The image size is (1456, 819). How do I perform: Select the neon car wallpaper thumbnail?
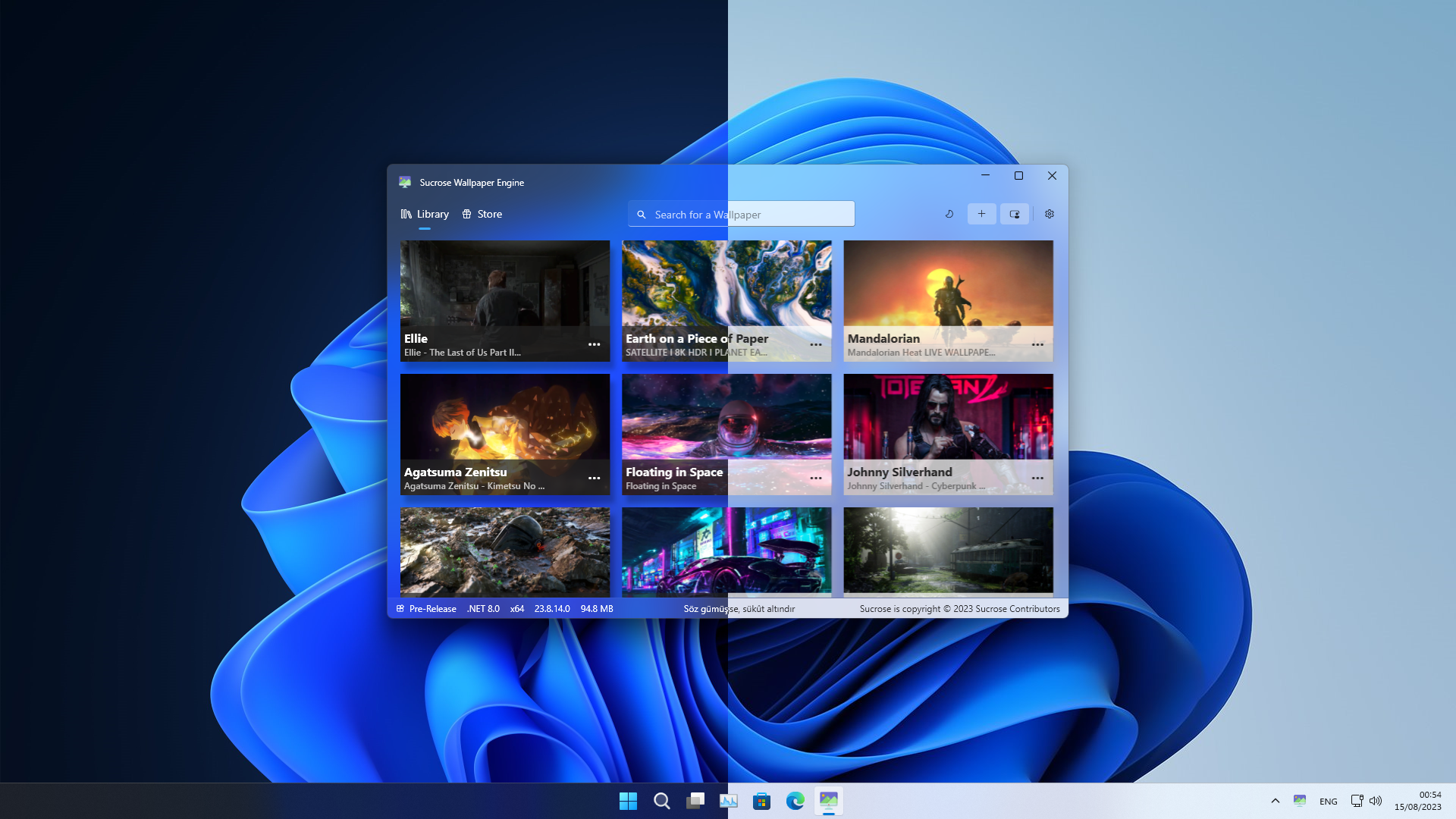coord(726,550)
